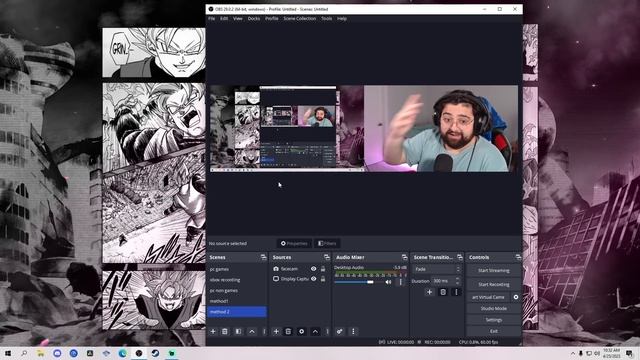640x360 pixels.
Task: Enable Studio Mode
Action: click(x=493, y=309)
